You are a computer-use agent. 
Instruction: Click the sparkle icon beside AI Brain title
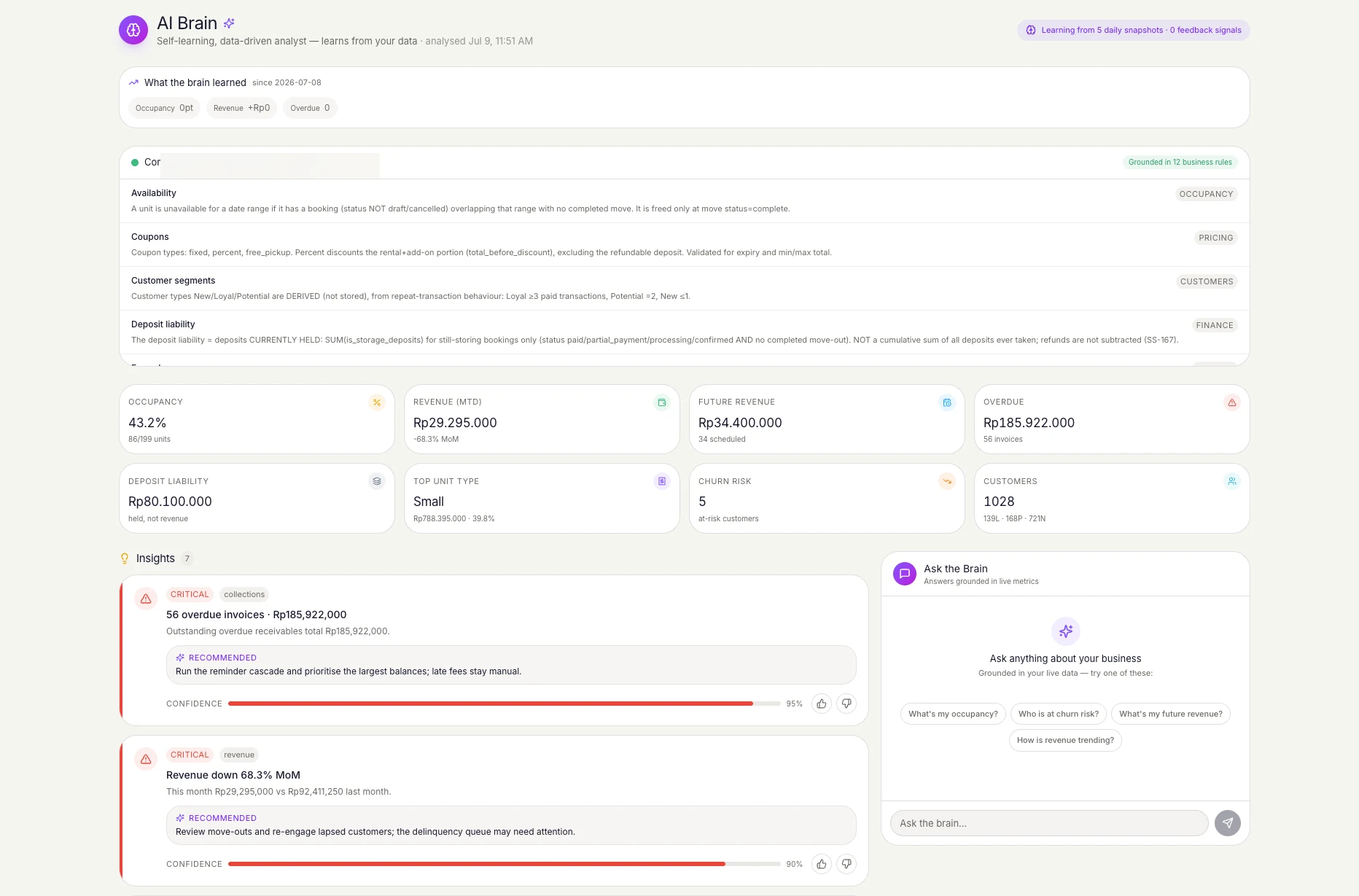(x=229, y=23)
